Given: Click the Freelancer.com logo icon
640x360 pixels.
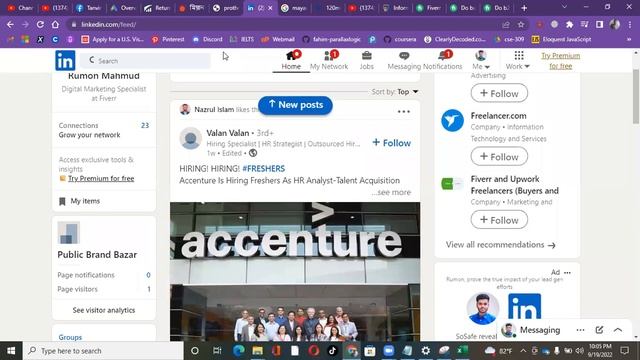Looking at the screenshot, I should 452,120.
